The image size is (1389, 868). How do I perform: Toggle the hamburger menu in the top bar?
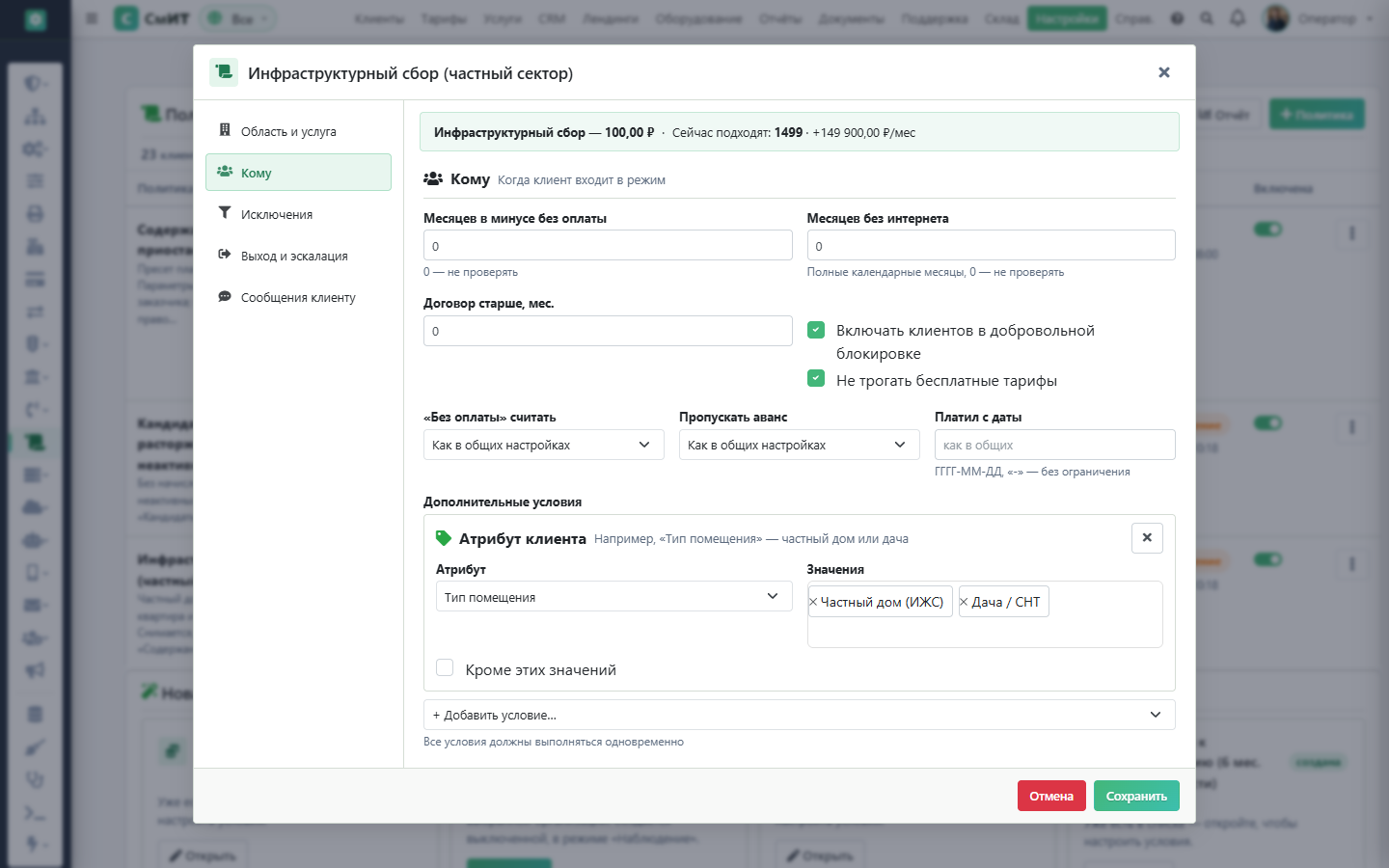[x=92, y=18]
